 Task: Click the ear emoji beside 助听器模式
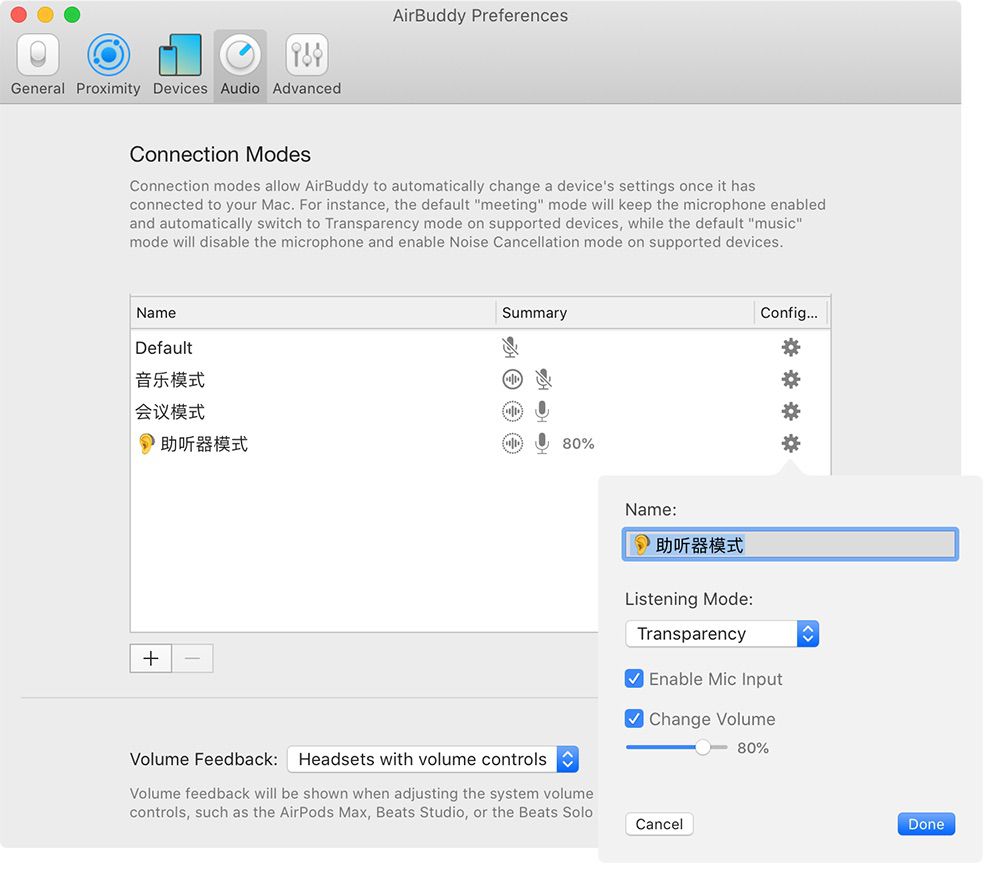point(146,444)
